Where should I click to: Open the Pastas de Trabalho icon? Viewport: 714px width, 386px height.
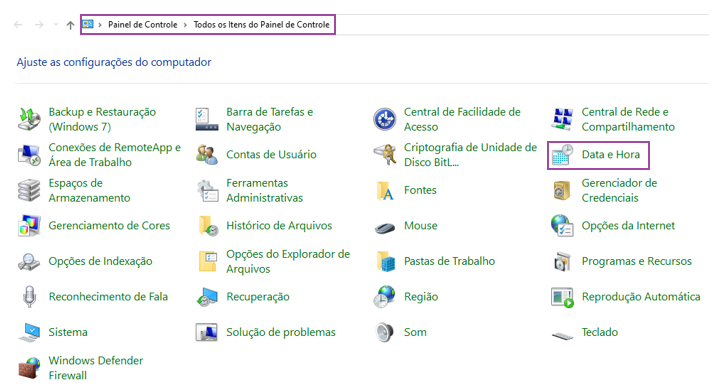386,261
